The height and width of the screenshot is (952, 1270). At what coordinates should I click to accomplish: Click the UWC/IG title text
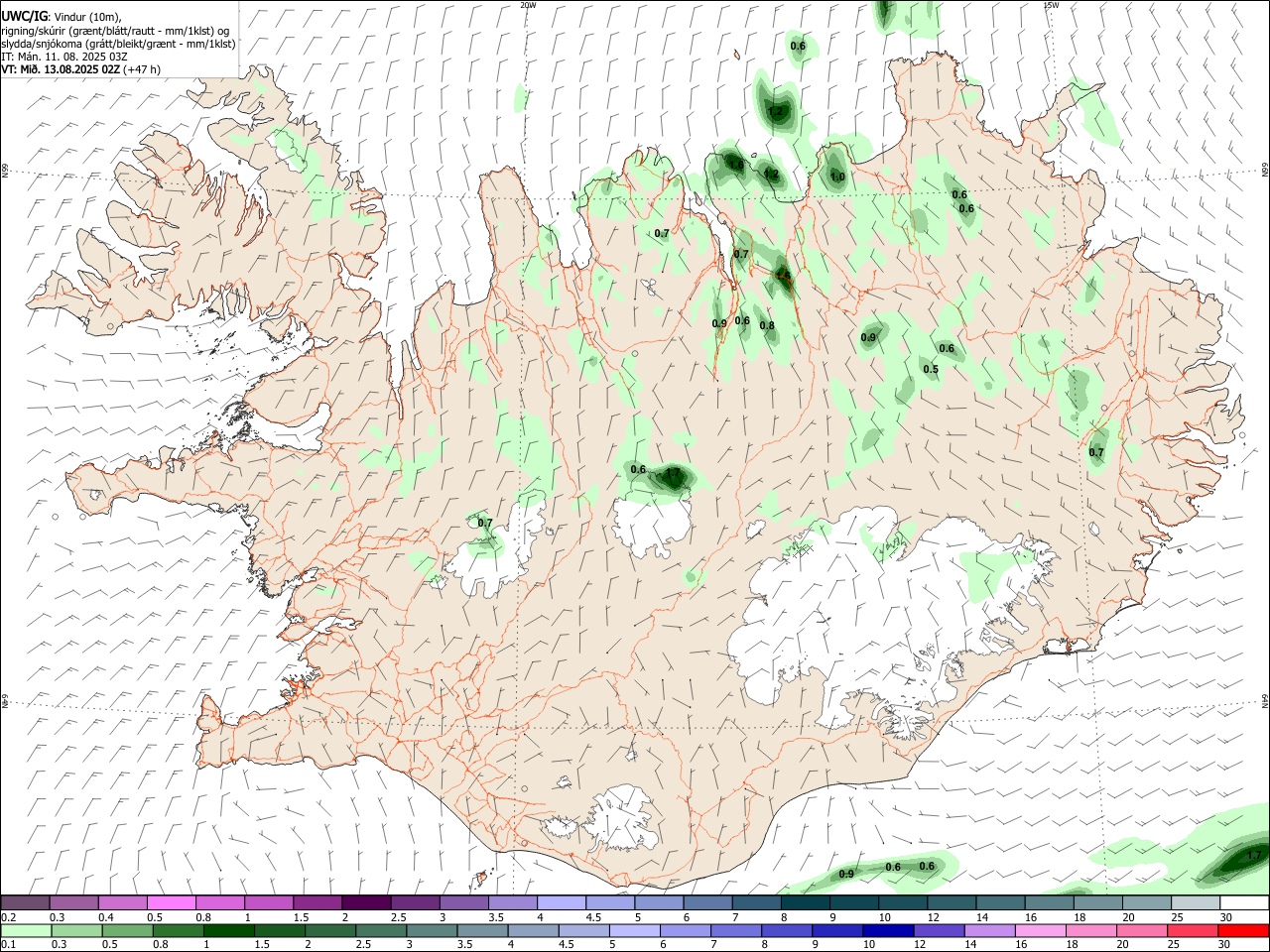tap(24, 16)
